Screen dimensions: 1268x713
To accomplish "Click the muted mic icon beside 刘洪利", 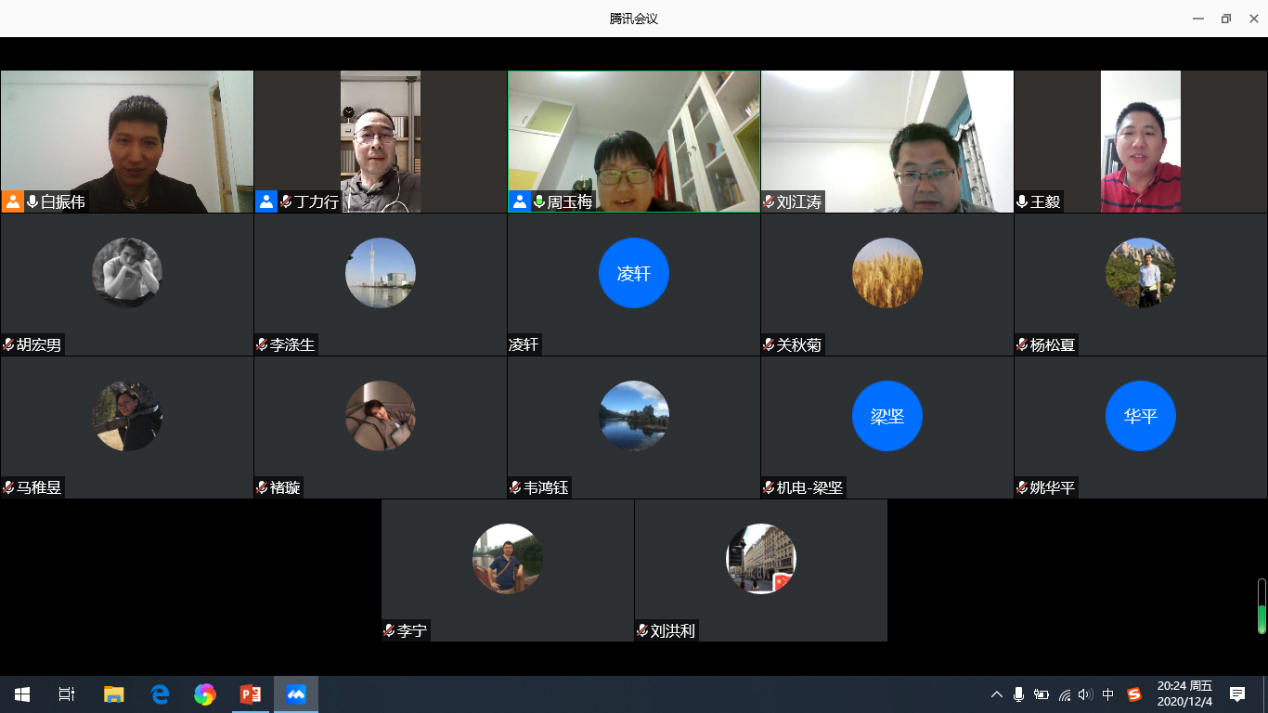I will [643, 631].
